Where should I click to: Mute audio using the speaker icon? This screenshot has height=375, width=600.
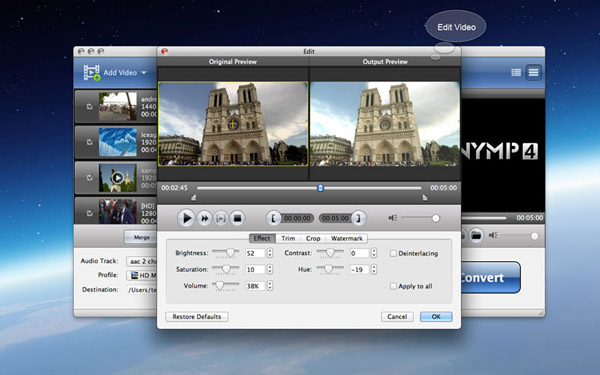393,218
